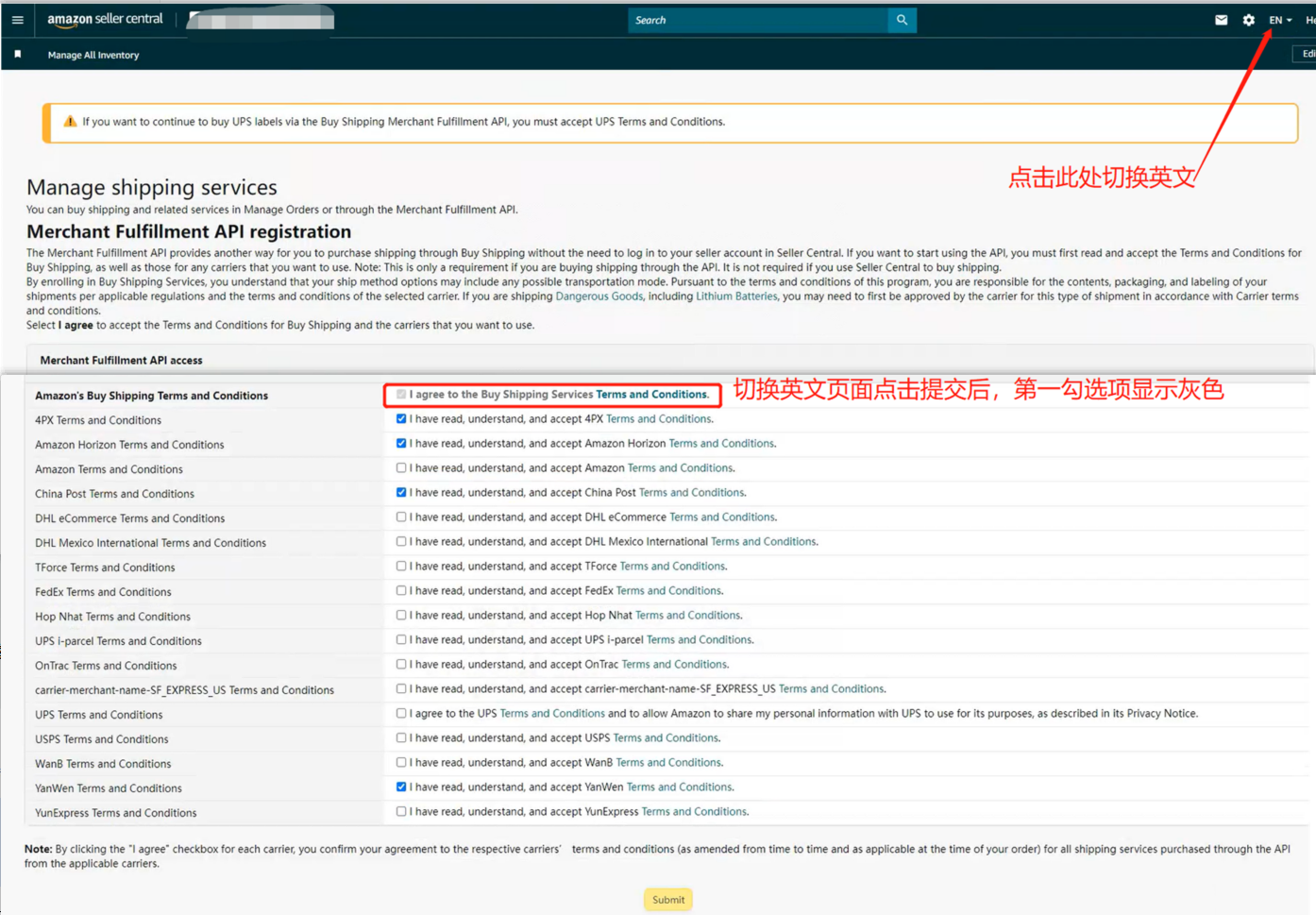Viewport: 1316px width, 915px height.
Task: Check the Hop Nhat terms checkbox
Action: (x=401, y=615)
